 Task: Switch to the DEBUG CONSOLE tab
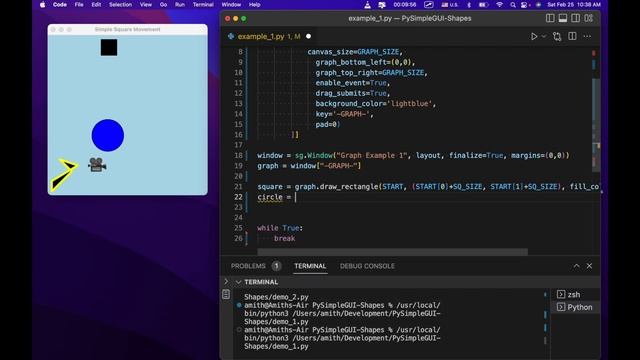click(367, 266)
